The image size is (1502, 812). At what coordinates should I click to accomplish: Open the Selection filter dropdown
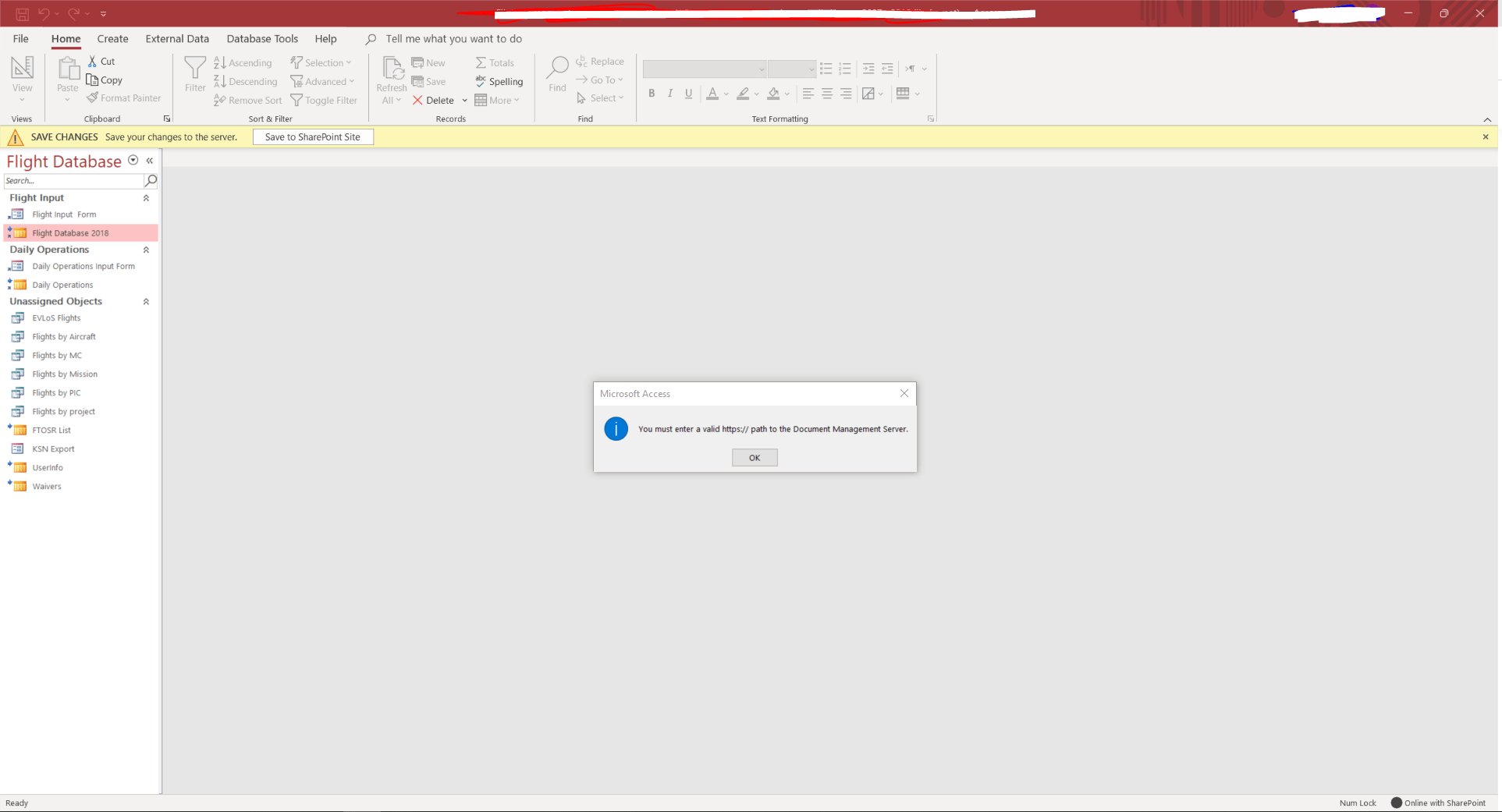[321, 62]
